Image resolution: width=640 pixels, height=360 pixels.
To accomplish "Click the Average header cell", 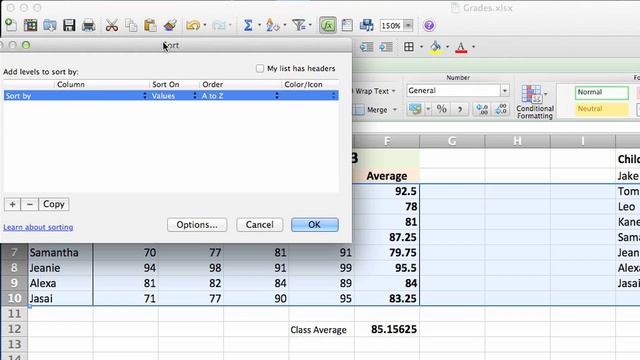I will tap(387, 176).
